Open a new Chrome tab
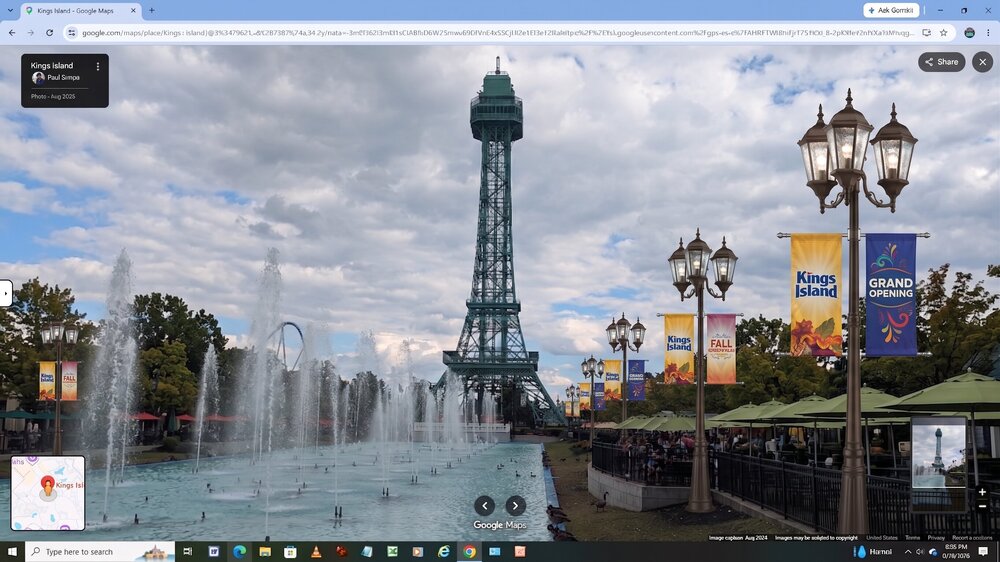 152,10
